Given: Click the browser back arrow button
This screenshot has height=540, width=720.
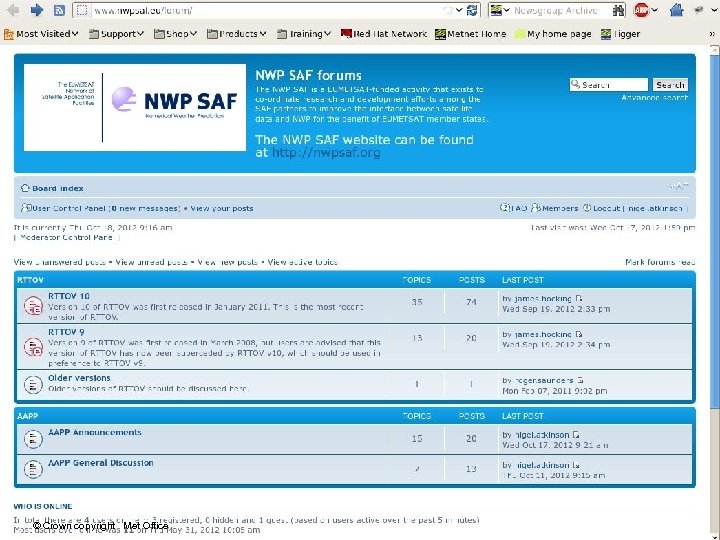Looking at the screenshot, I should click(x=13, y=10).
